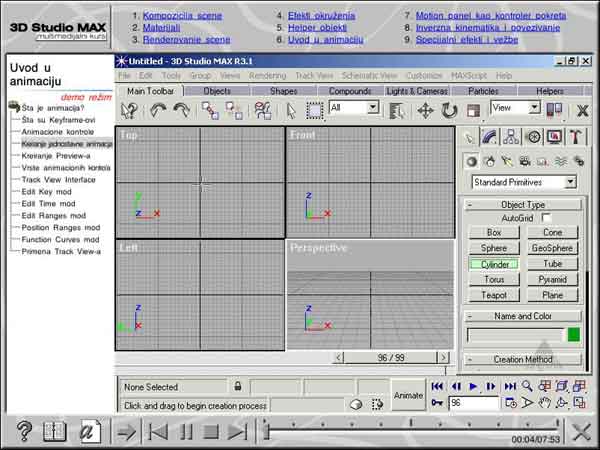Click the Pan hand viewport control
This screenshot has height=450, width=600.
pos(545,403)
